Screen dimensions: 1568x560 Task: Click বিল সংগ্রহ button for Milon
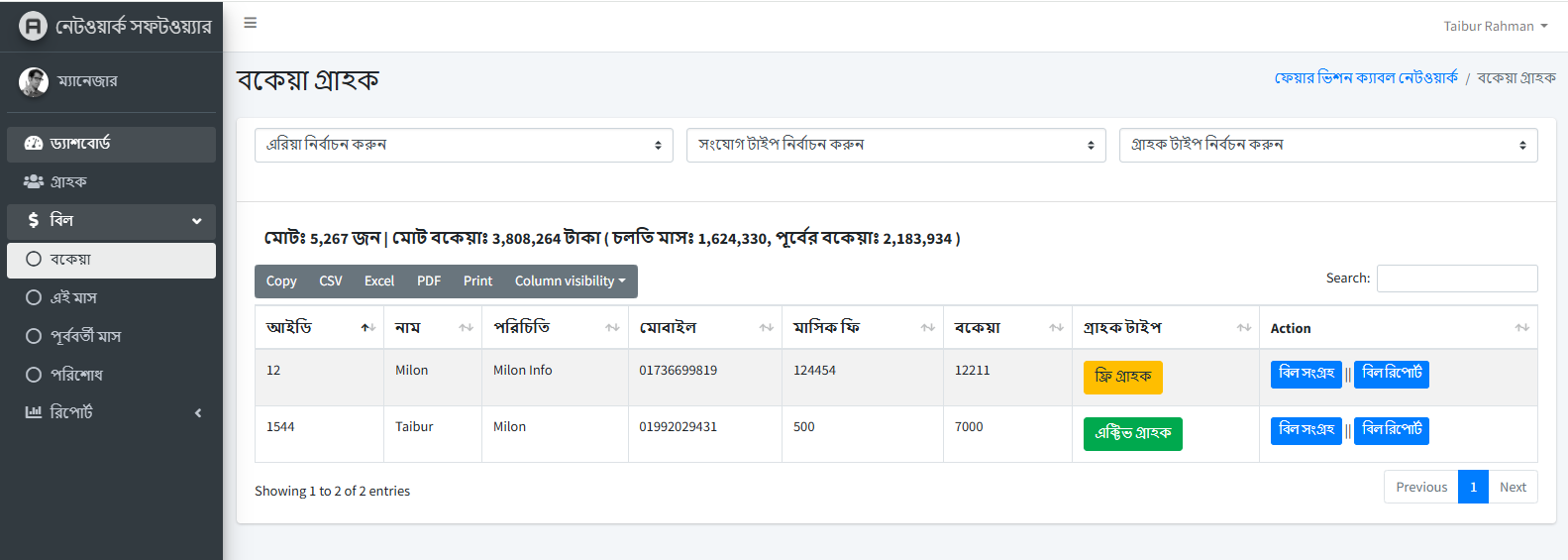pos(1306,374)
